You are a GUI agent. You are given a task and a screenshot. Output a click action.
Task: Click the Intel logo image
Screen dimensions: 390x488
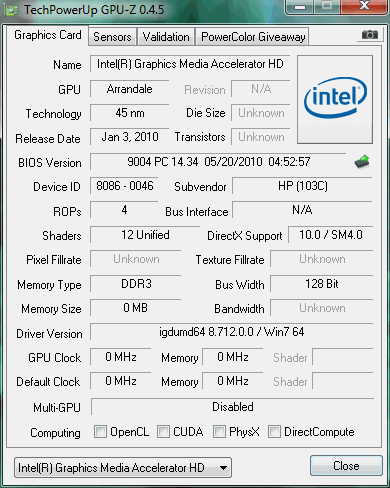click(x=335, y=99)
